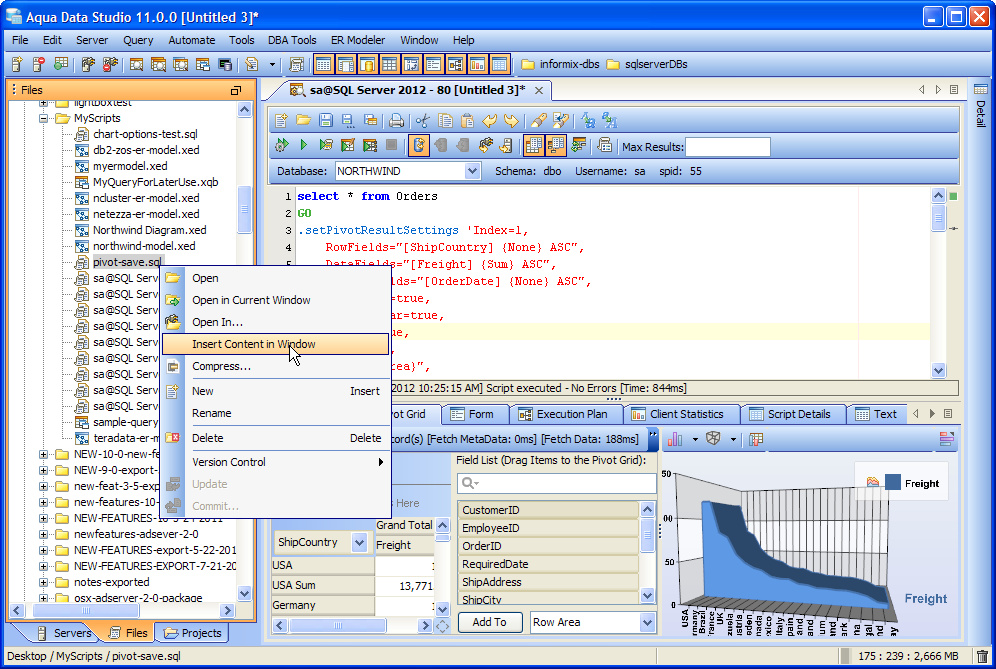Click the Field List vertical scrollbar thumb
The height and width of the screenshot is (669, 996).
click(x=647, y=535)
